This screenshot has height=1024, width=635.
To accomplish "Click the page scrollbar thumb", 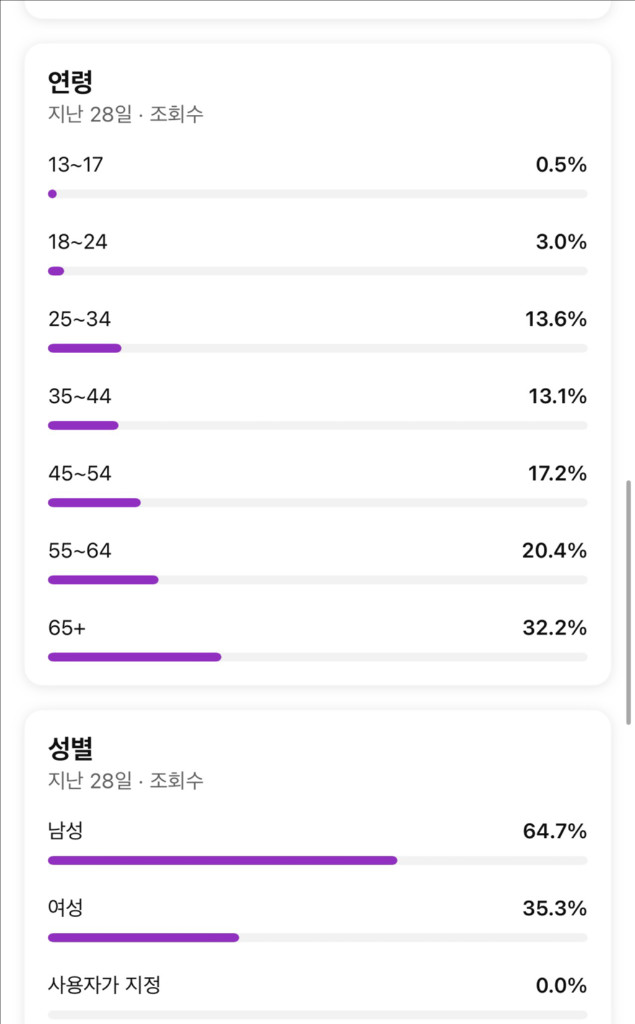I will pyautogui.click(x=628, y=600).
